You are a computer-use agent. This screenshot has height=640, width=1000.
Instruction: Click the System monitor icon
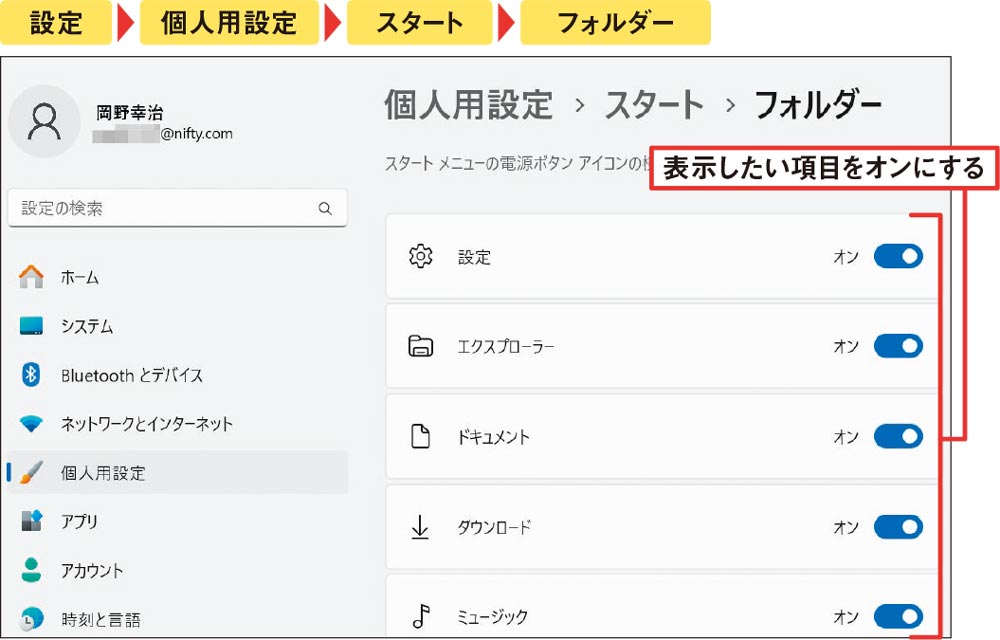click(x=31, y=326)
